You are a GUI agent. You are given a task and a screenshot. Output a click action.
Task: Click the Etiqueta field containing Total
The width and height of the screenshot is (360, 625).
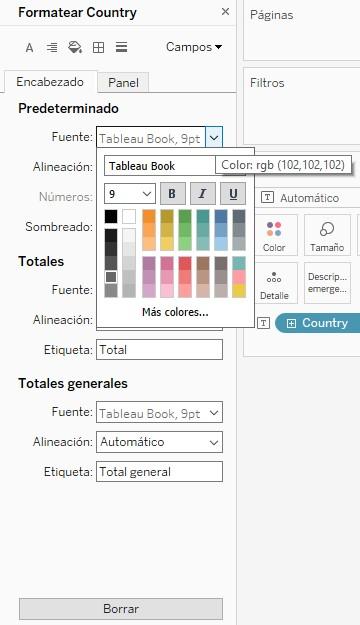coord(159,350)
